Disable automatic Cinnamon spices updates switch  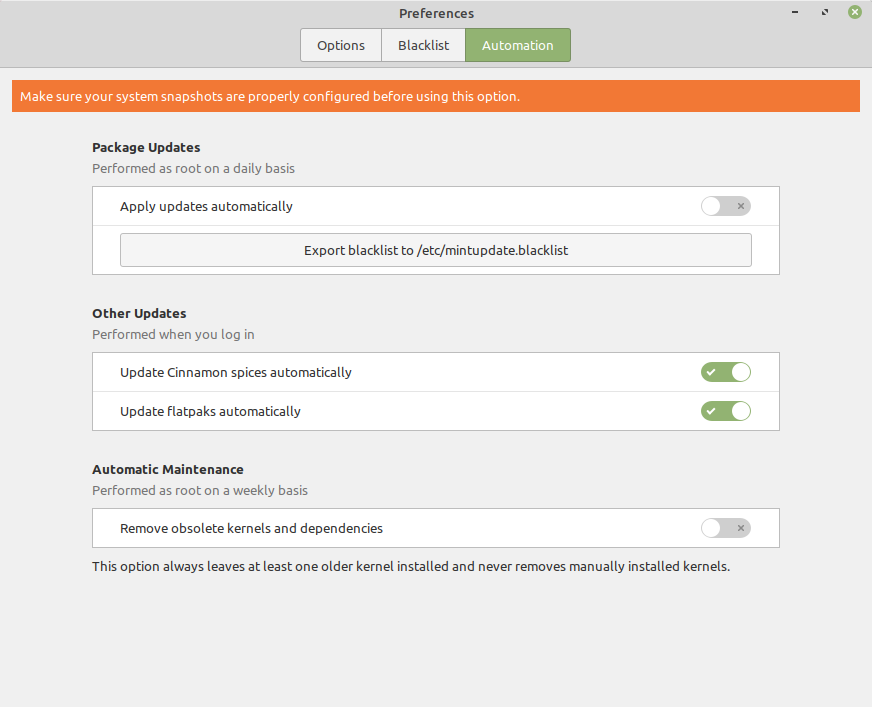[725, 372]
